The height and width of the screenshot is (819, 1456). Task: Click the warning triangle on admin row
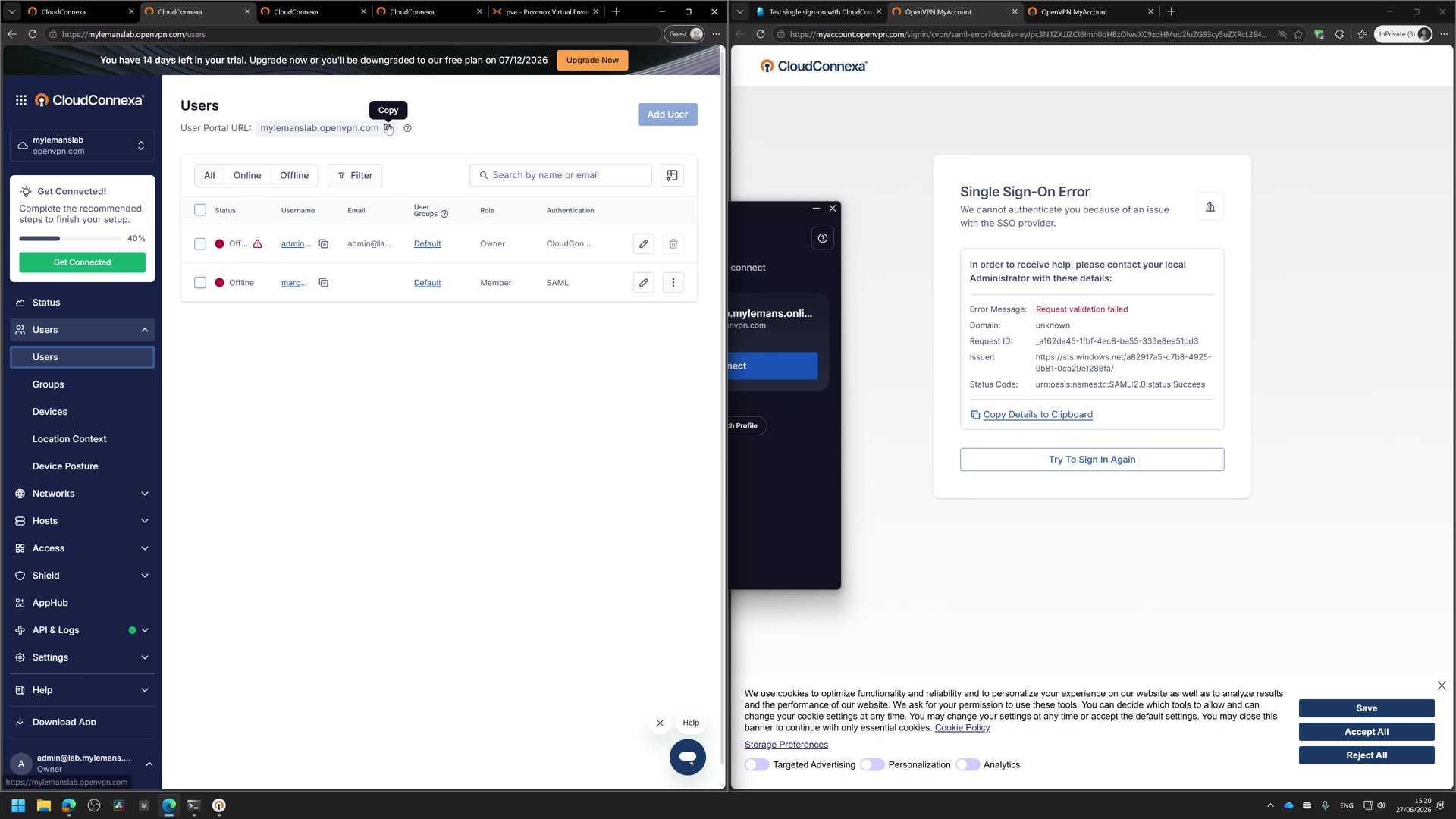pos(257,243)
